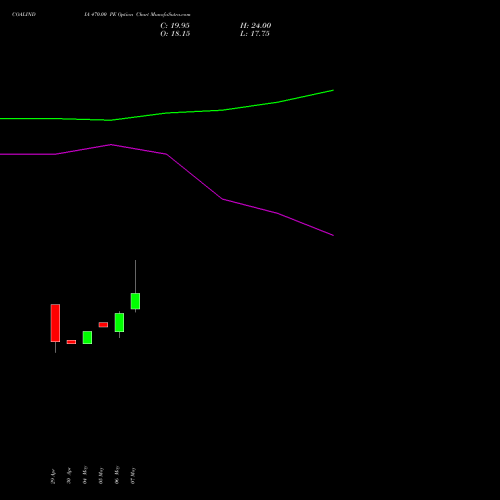Click the close value C: 19.95
500x500 pixels.
click(175, 26)
